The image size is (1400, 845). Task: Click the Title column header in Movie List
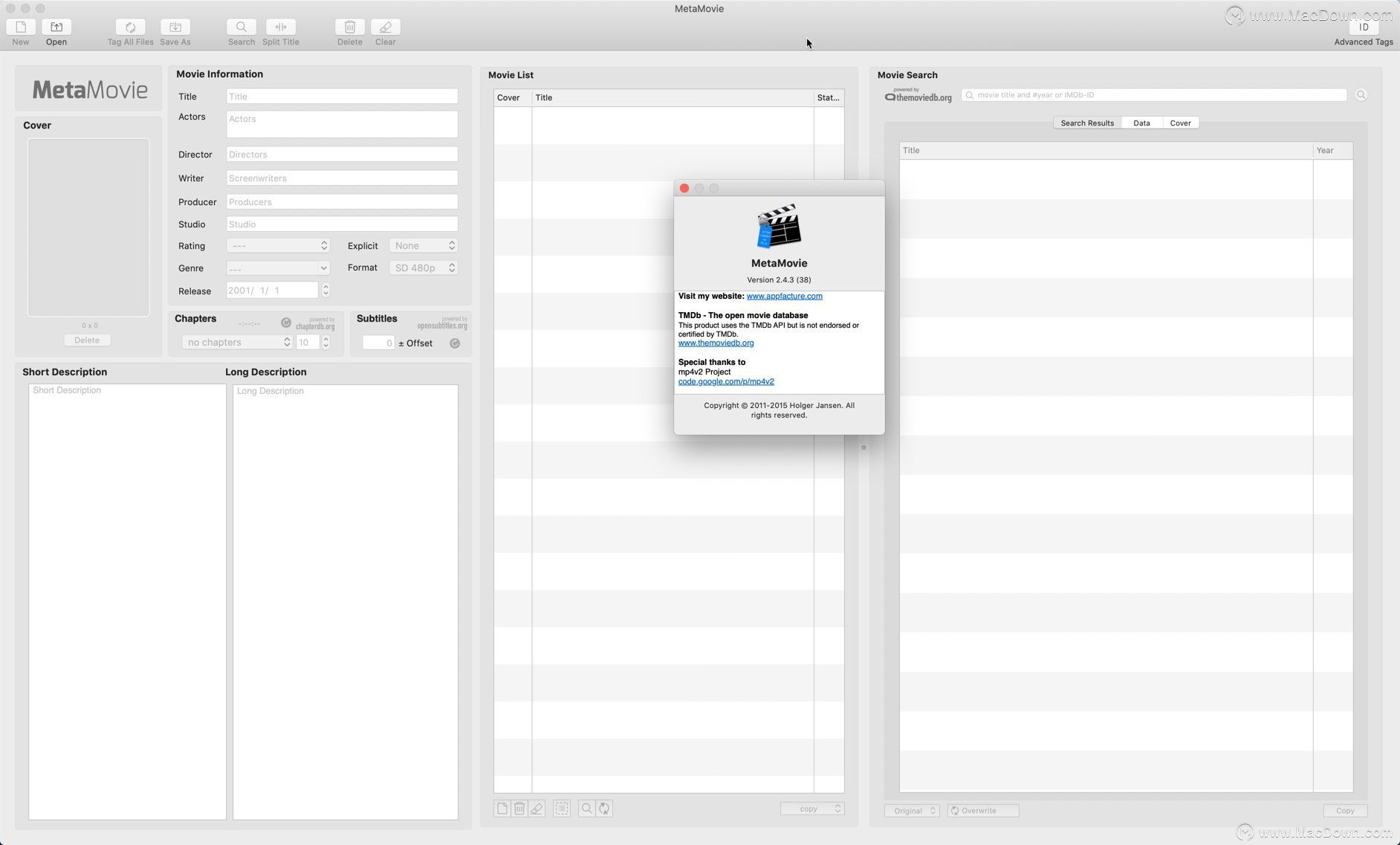click(673, 98)
